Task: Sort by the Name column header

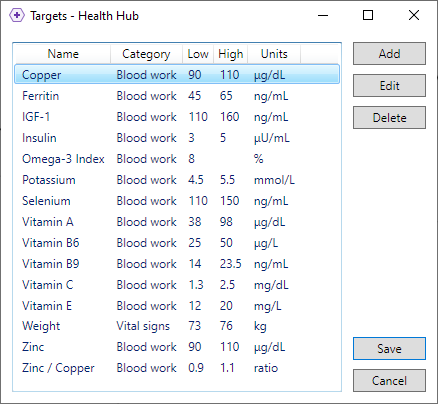Action: tap(63, 54)
